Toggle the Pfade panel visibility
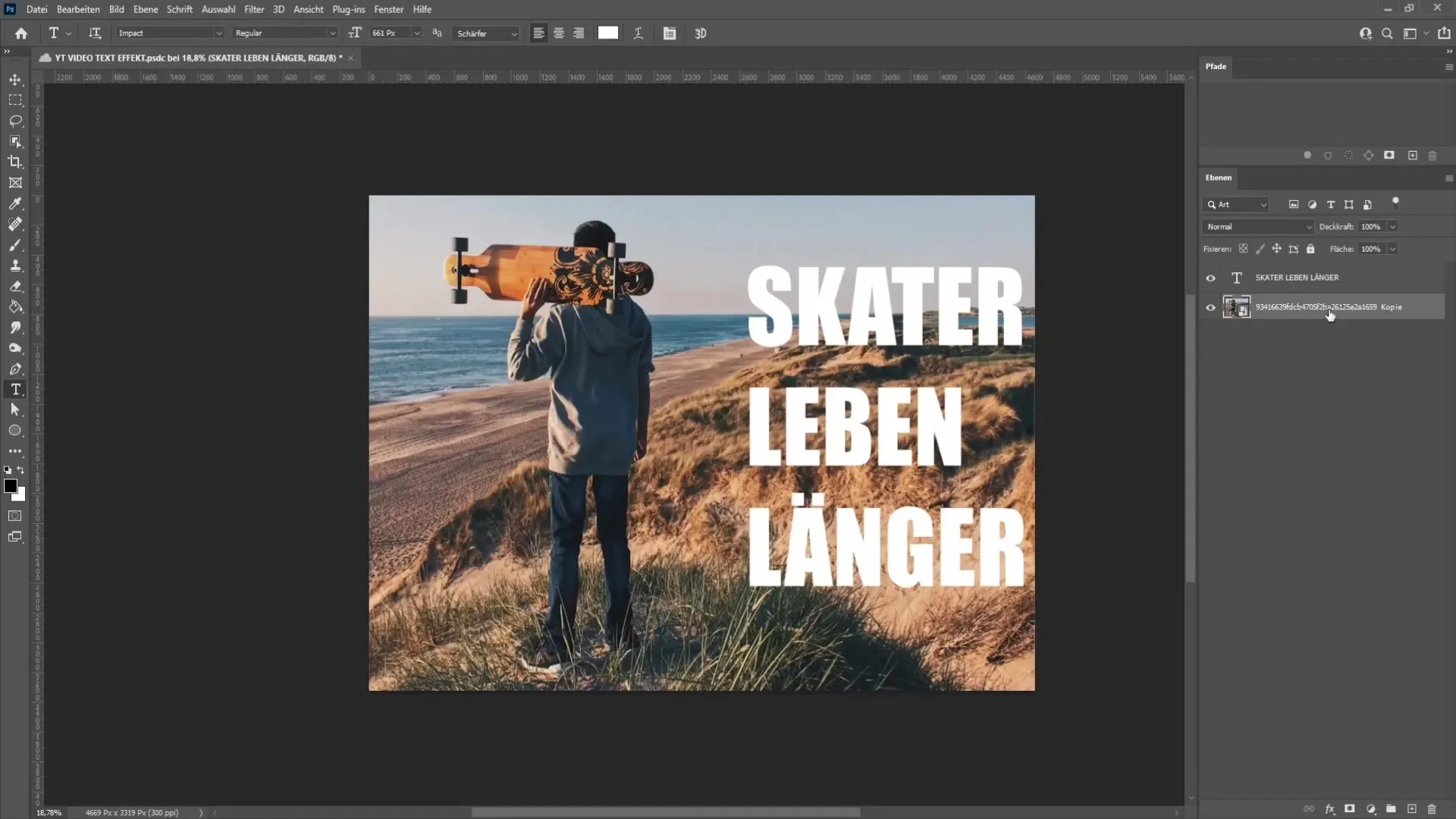Image resolution: width=1456 pixels, height=819 pixels. click(x=1216, y=66)
